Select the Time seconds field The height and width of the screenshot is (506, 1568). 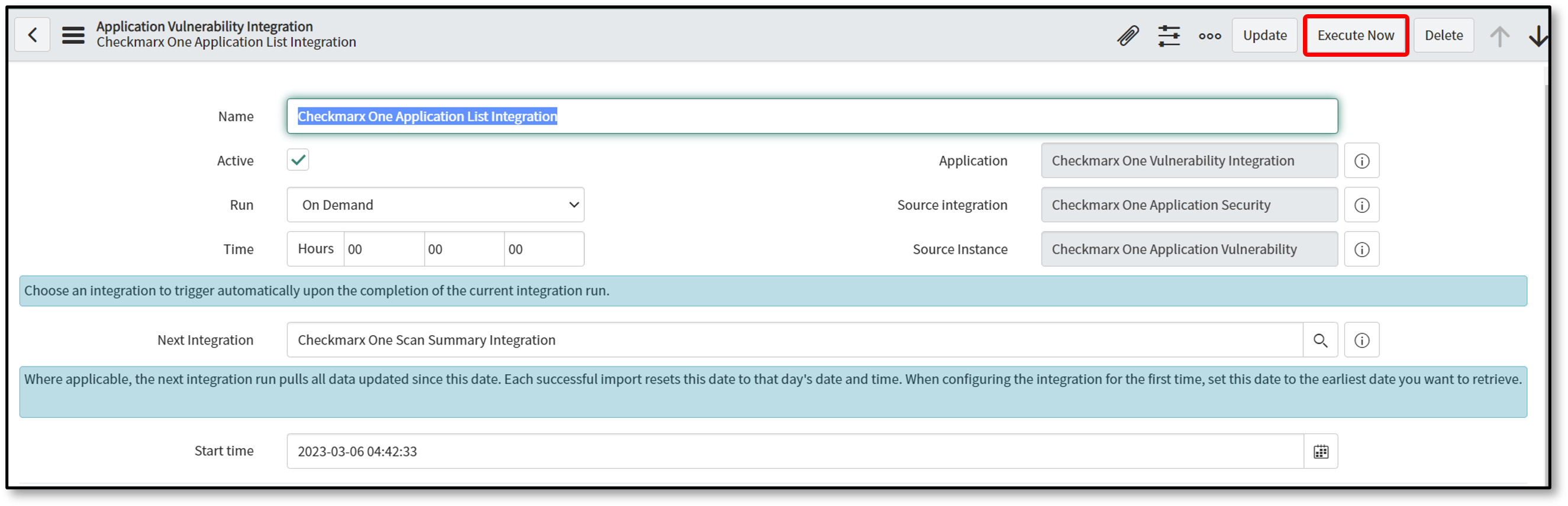[x=544, y=249]
